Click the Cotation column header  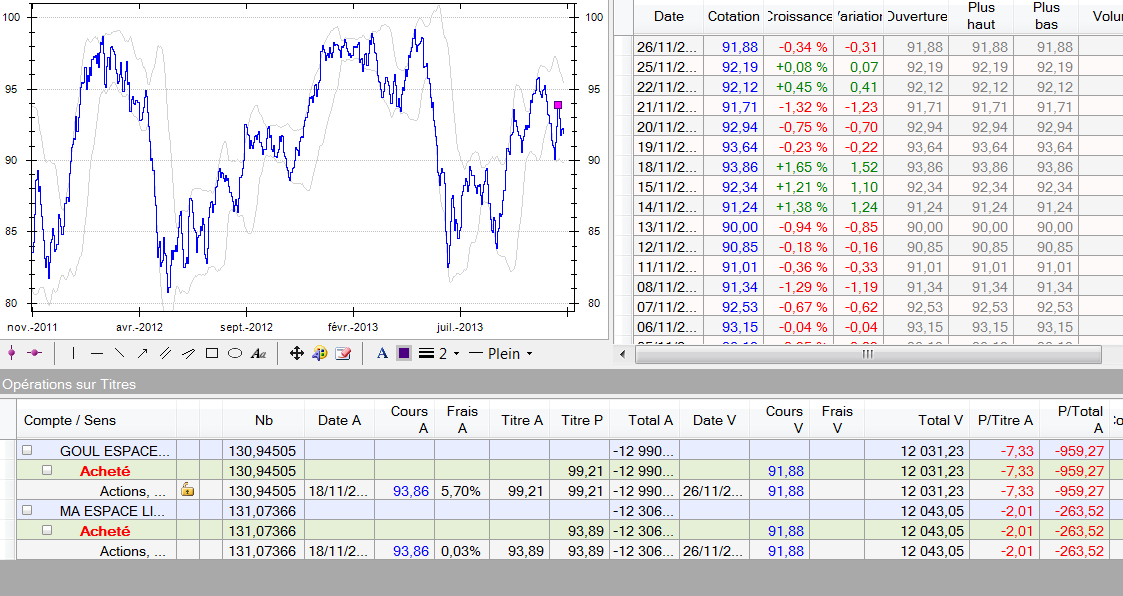click(x=733, y=16)
